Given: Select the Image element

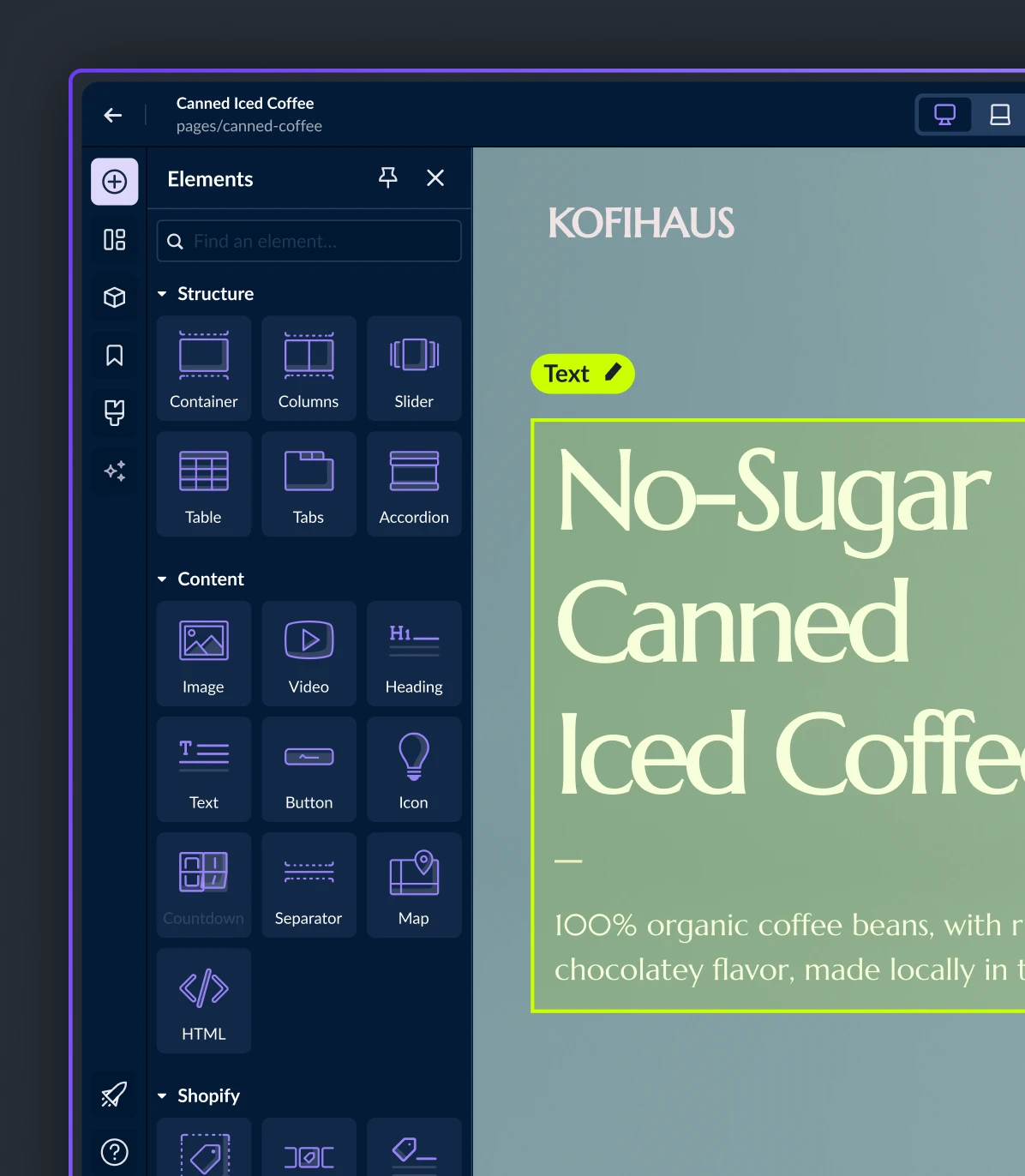Looking at the screenshot, I should (x=204, y=654).
